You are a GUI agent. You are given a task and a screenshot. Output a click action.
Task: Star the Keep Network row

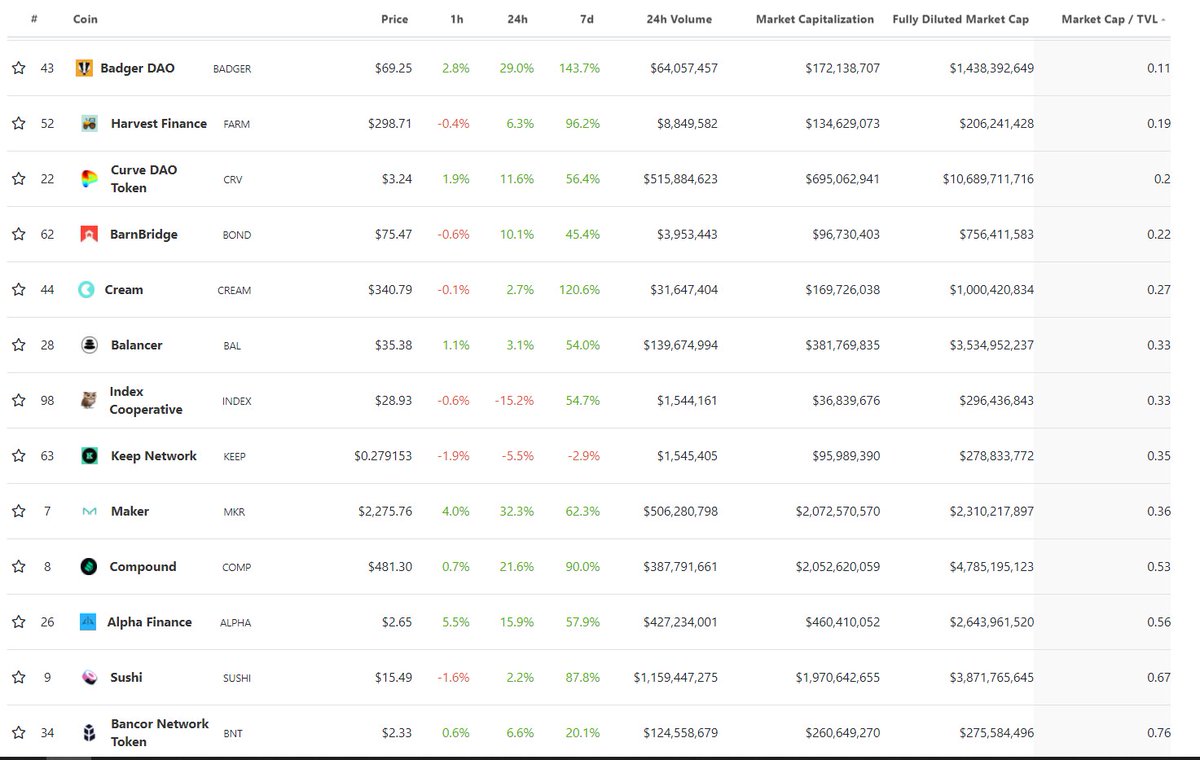coord(18,456)
